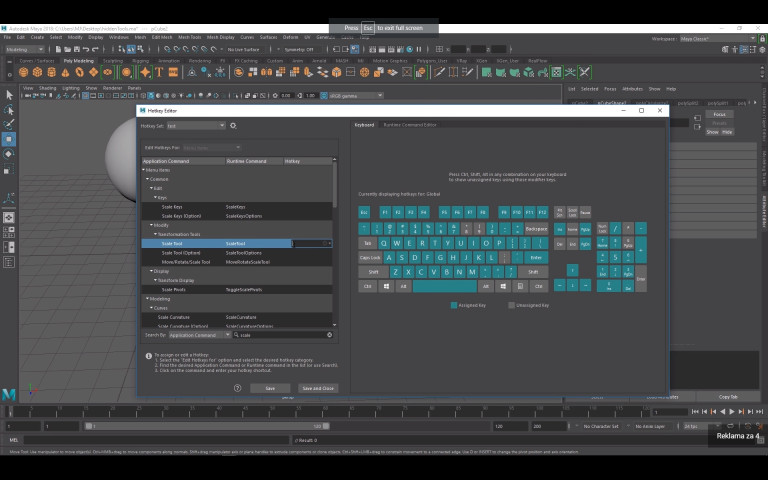The height and width of the screenshot is (480, 768).
Task: Click the pause IPR render icon in status line
Action: click(419, 49)
